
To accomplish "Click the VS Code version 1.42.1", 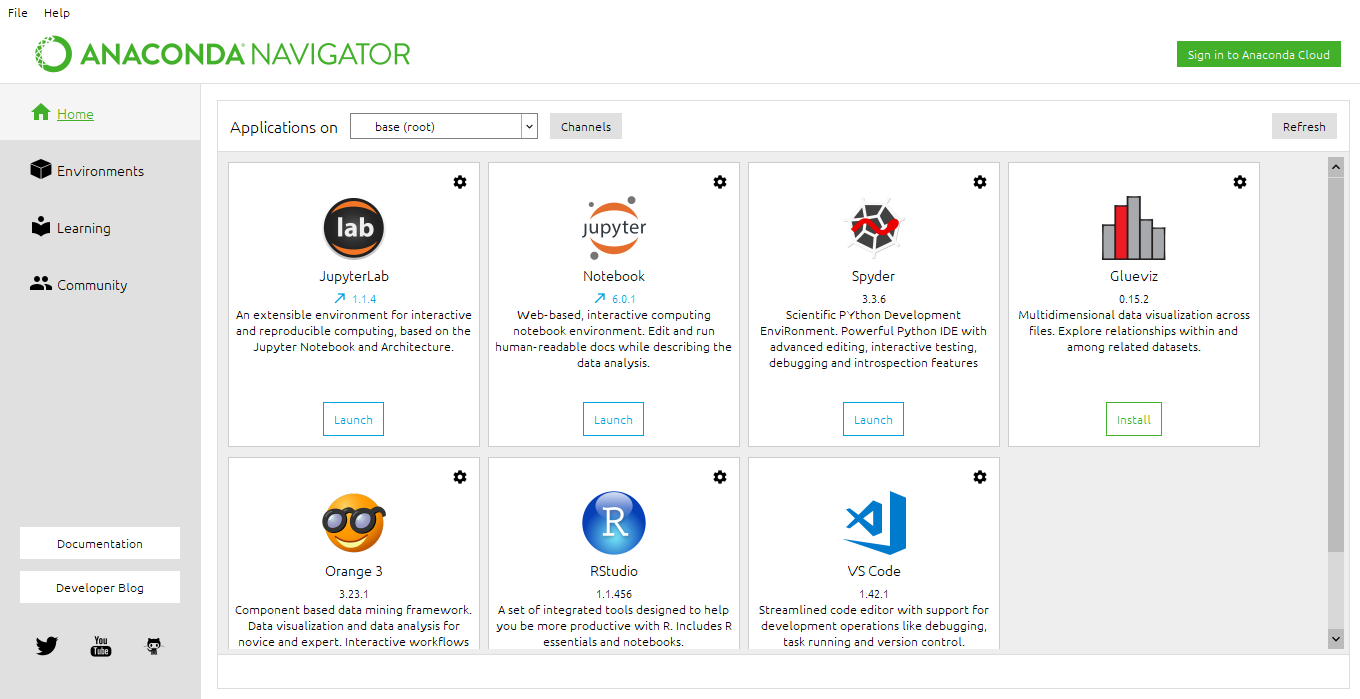I will tap(874, 594).
